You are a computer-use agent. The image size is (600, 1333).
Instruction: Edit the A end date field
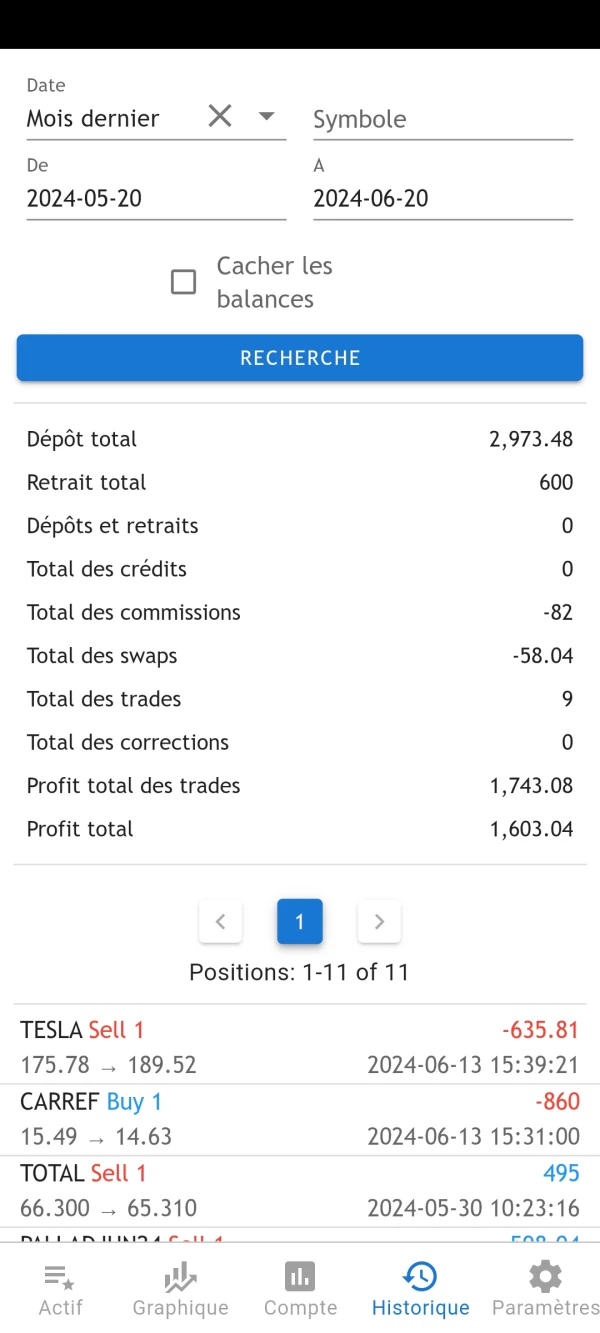tap(442, 198)
